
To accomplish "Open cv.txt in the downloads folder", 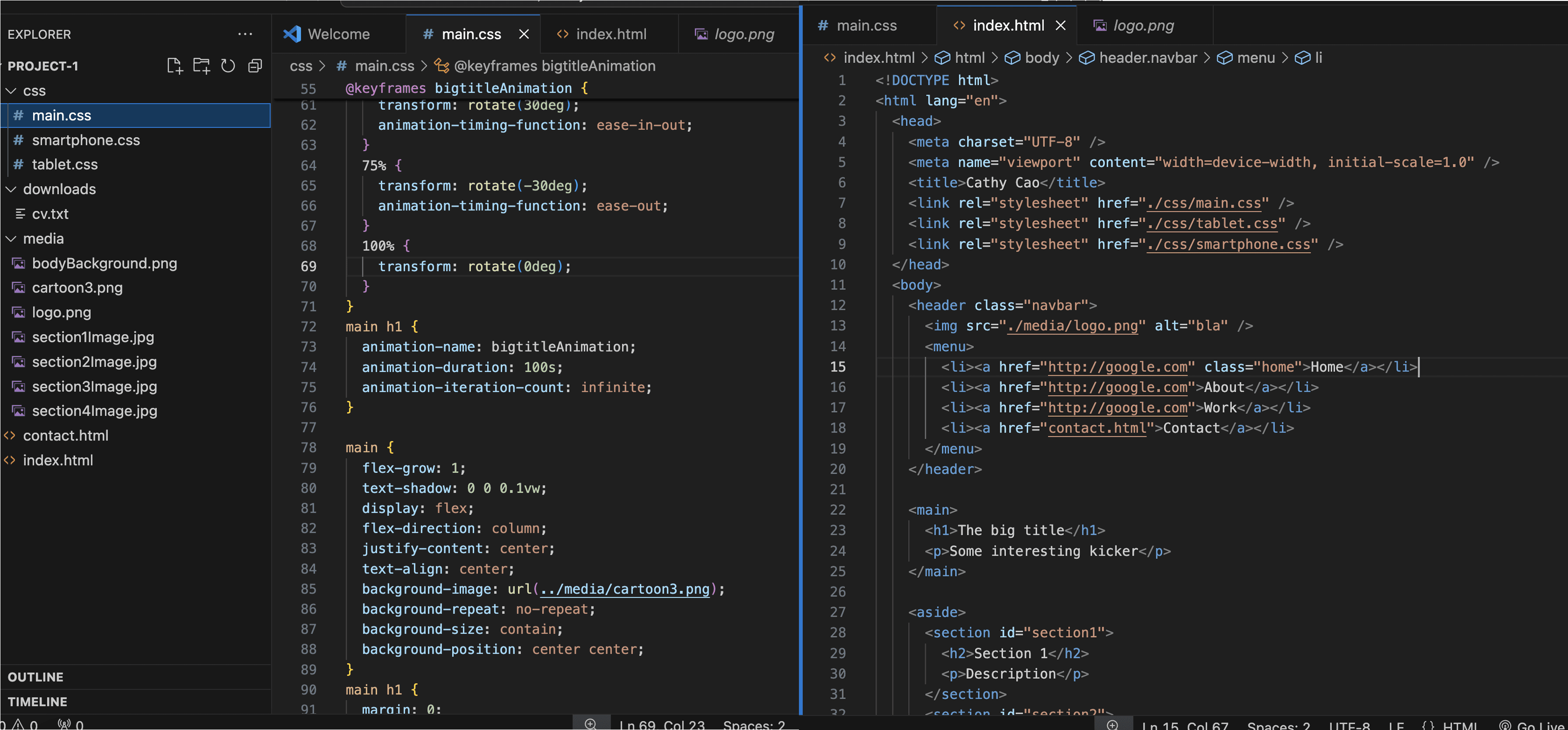I will click(x=135, y=214).
